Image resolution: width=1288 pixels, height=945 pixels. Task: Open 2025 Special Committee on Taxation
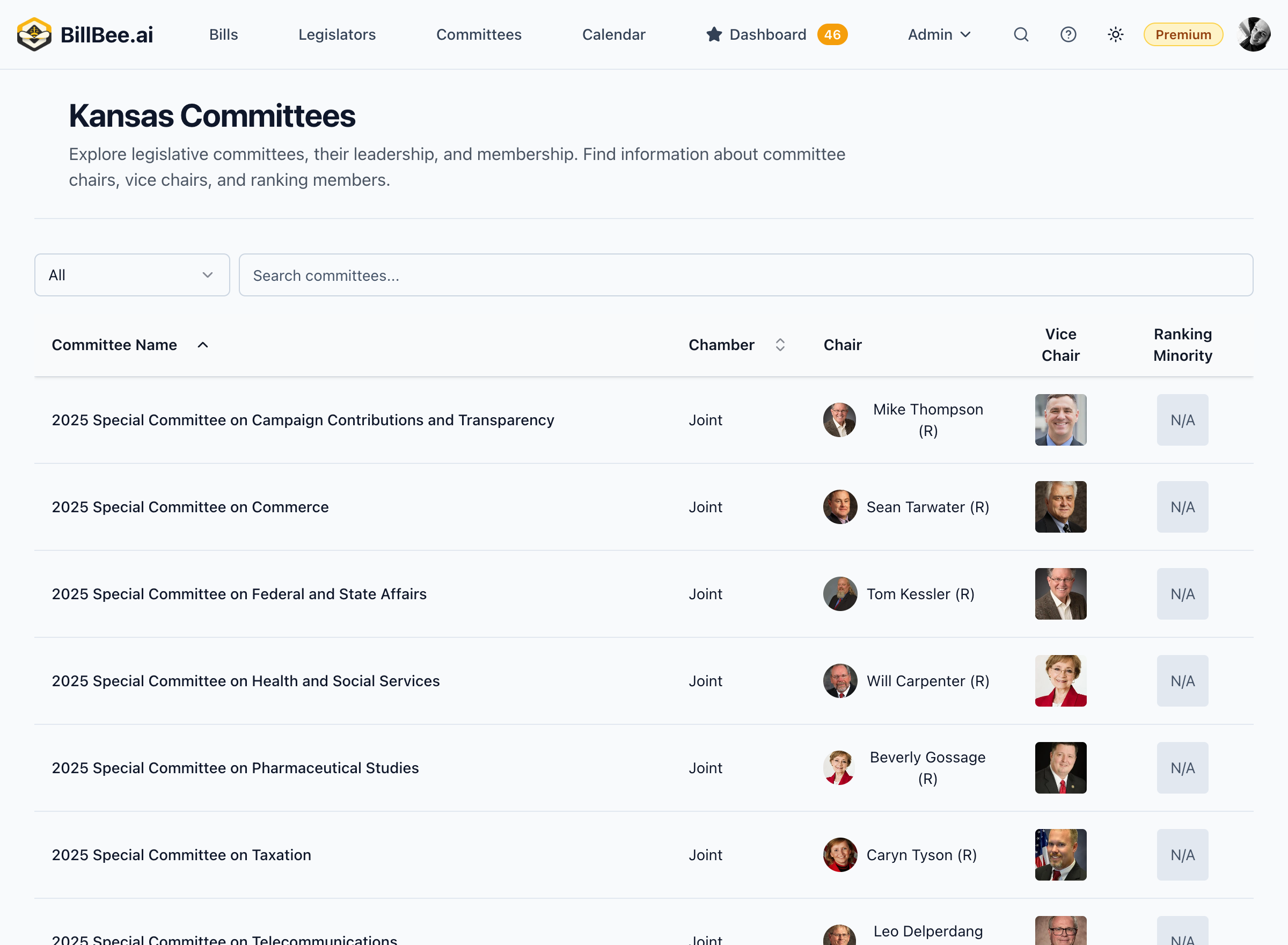click(181, 855)
